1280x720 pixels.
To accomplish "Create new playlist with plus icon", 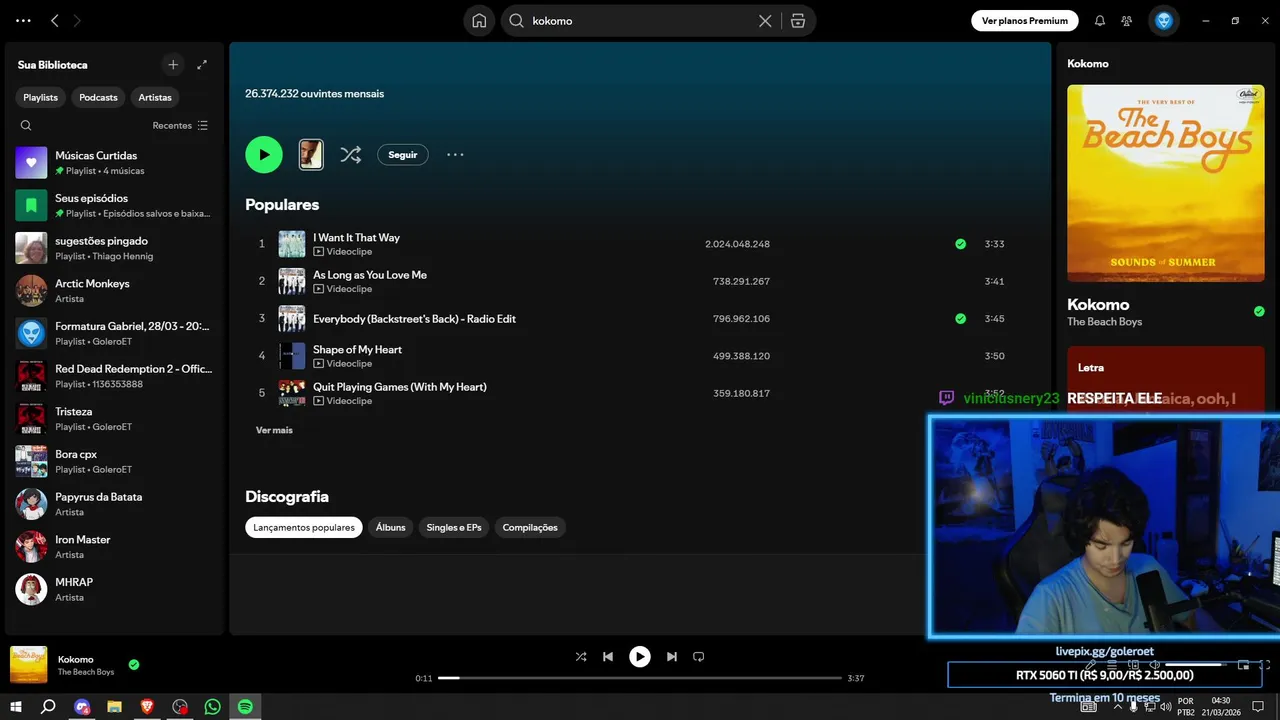I will (173, 64).
